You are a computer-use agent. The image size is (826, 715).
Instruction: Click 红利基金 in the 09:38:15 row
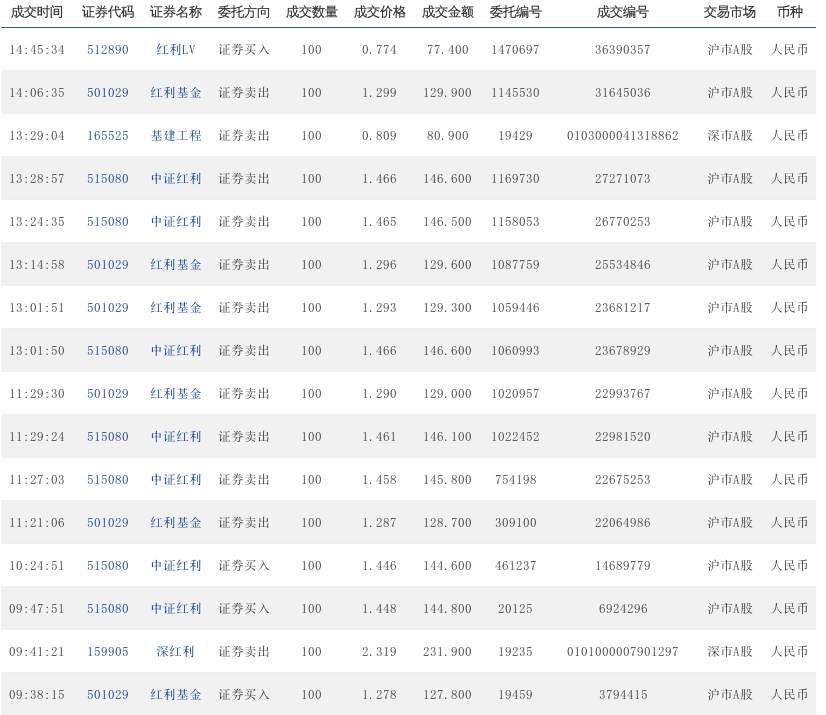(x=176, y=695)
